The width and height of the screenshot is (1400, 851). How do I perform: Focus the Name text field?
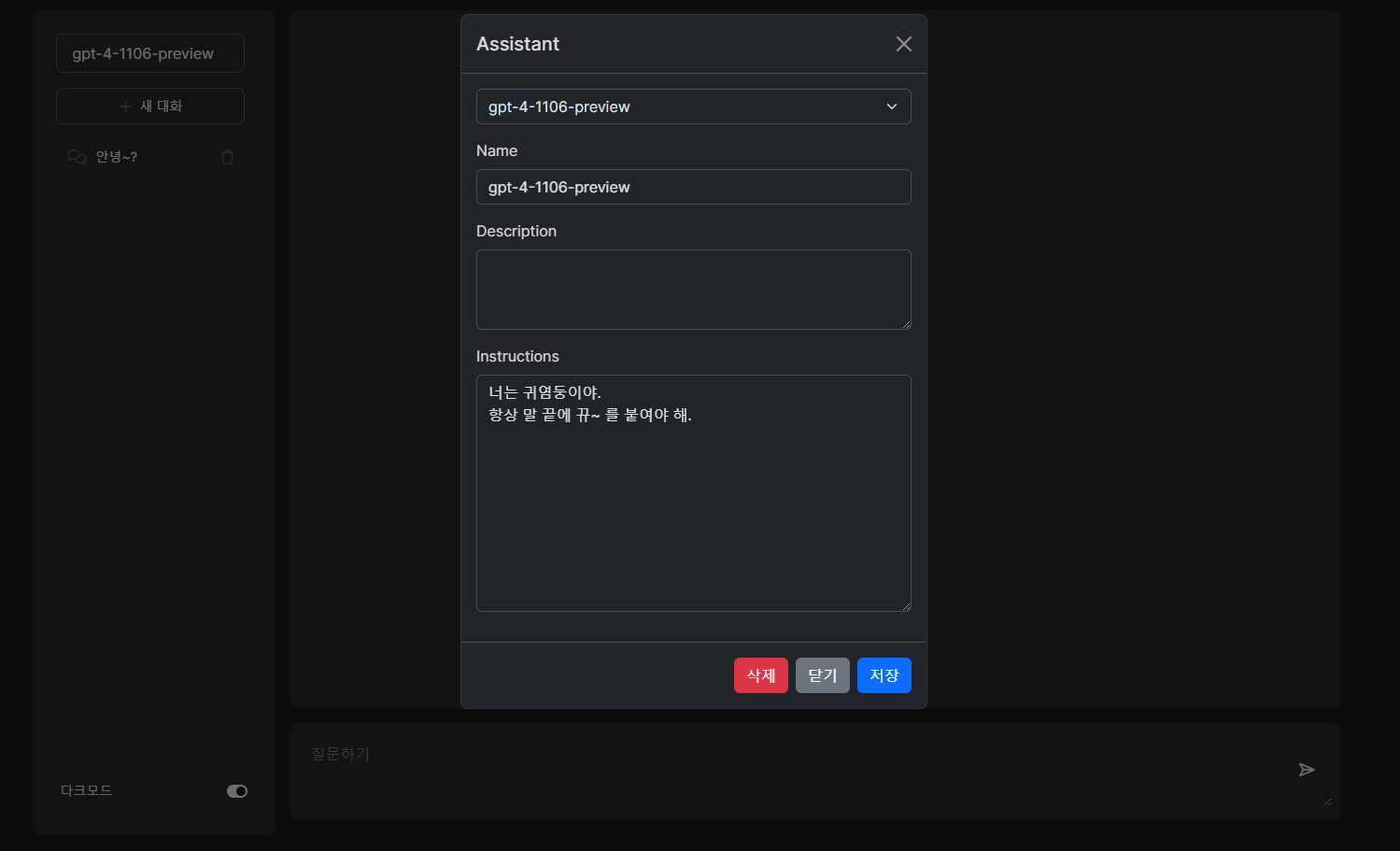(693, 187)
